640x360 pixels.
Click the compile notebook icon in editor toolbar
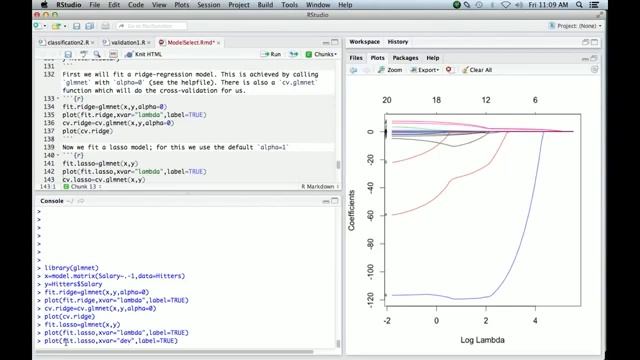click(x=113, y=54)
